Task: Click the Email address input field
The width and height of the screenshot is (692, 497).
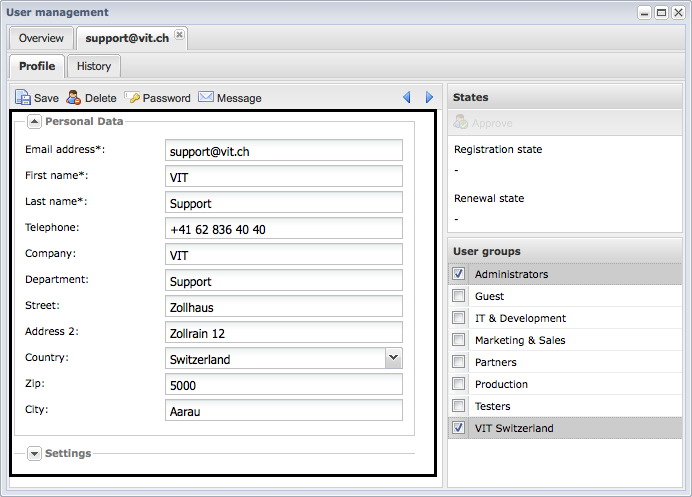Action: (x=284, y=151)
